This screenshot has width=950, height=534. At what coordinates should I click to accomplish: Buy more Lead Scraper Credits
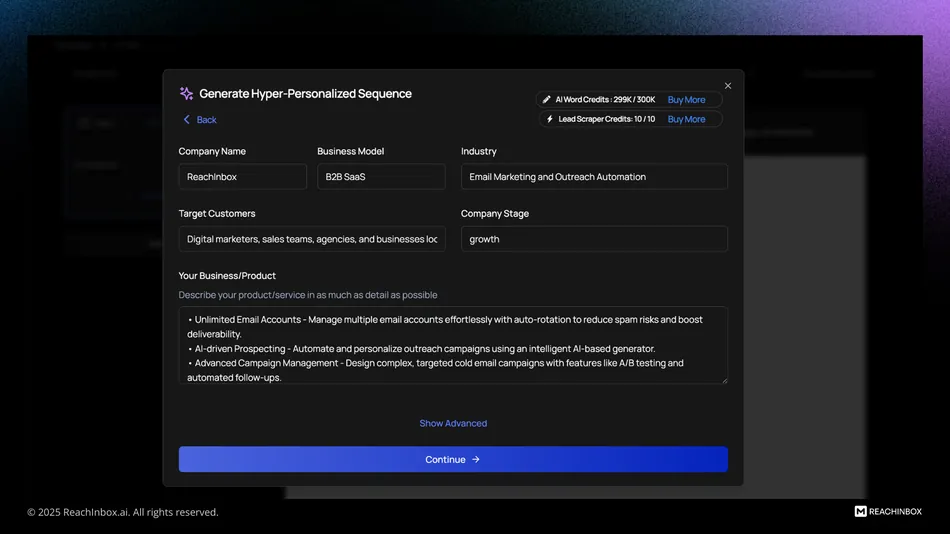coord(686,119)
